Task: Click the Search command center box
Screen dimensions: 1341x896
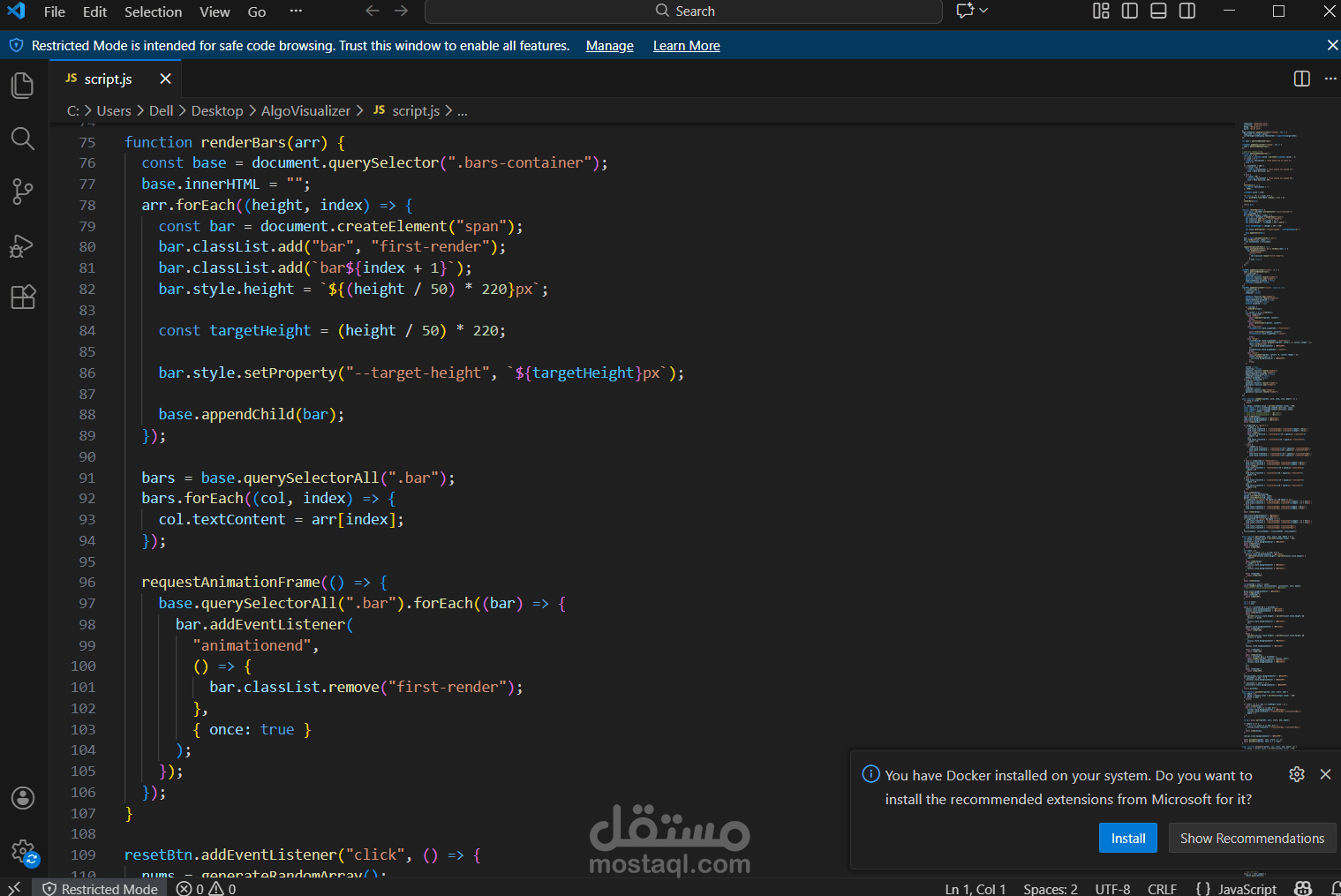Action: (x=683, y=11)
